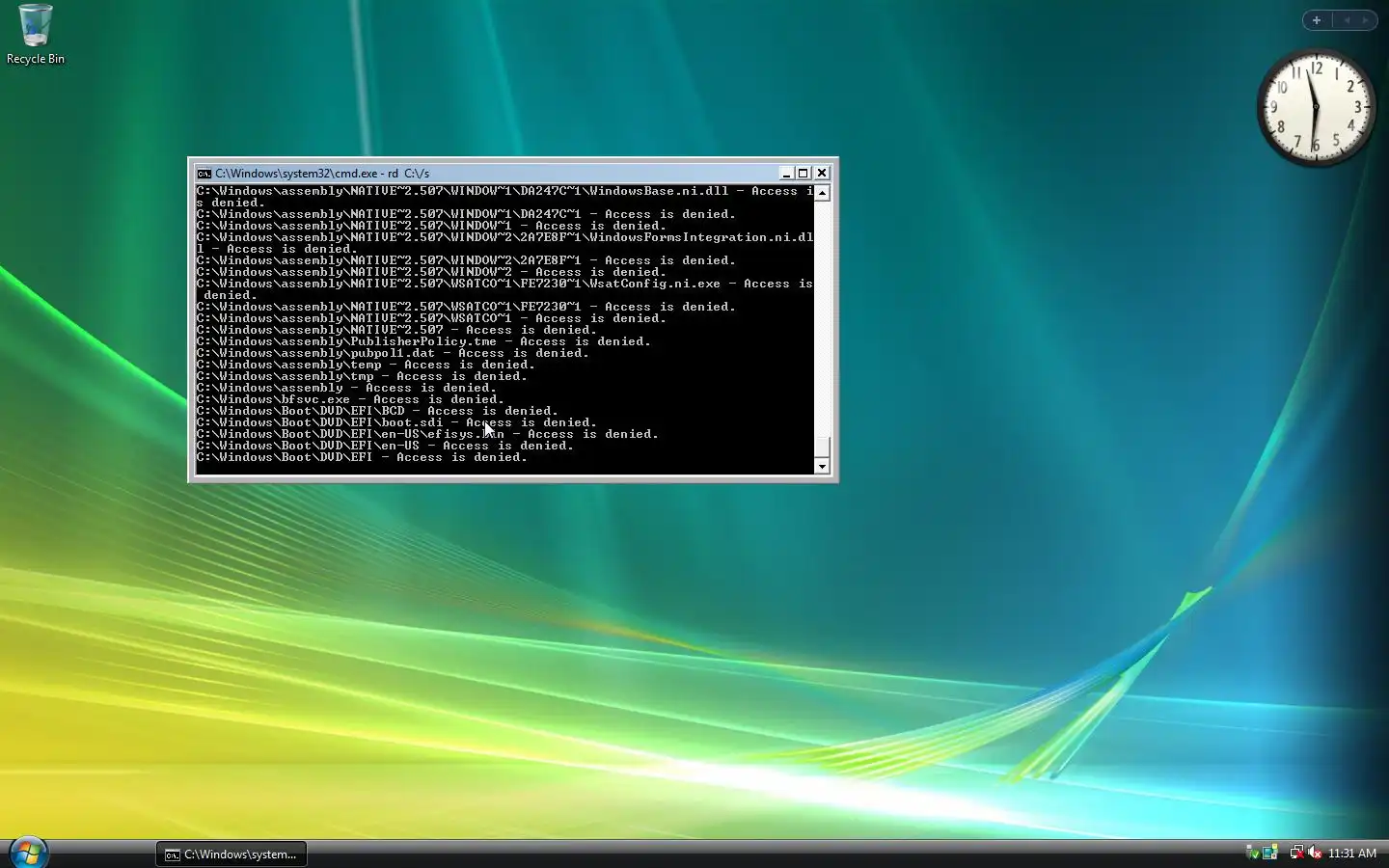Viewport: 1389px width, 868px height.
Task: Click the 'C:\Windows\assembly\tmp' output line
Action: 362,376
